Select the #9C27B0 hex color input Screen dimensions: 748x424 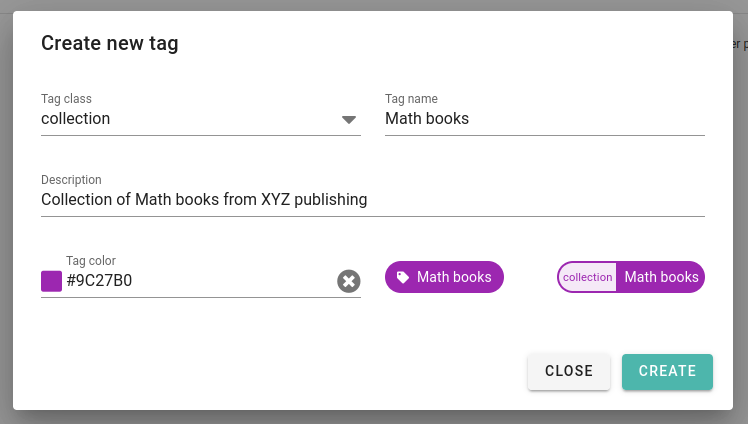tap(200, 280)
